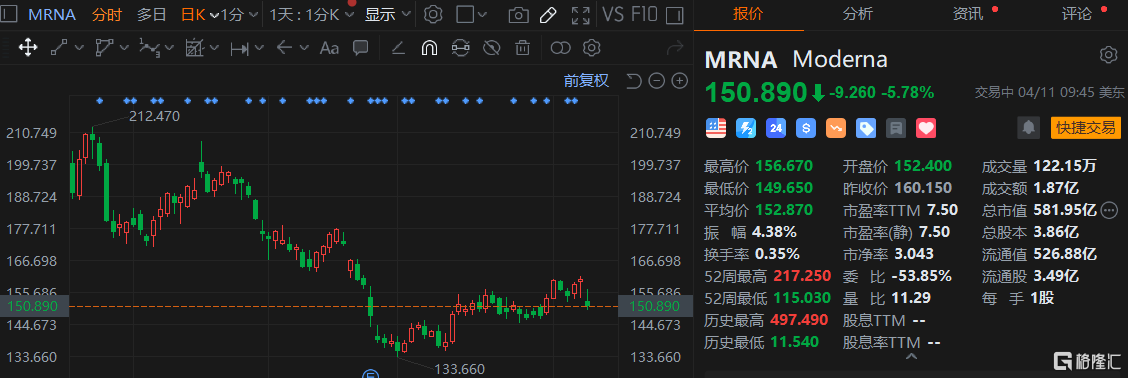The image size is (1128, 378).
Task: Toggle the heart favorite for MRNA
Action: pos(926,129)
